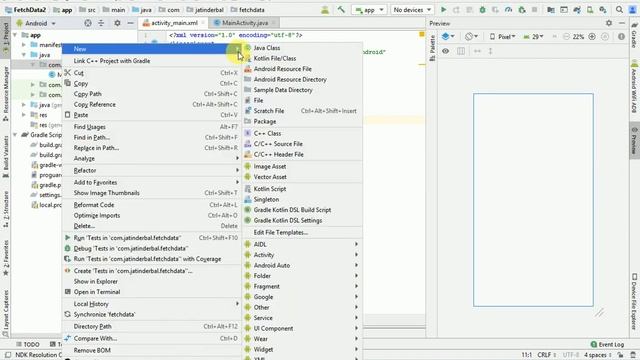Click the warnings info icon in Preview

click(x=621, y=37)
